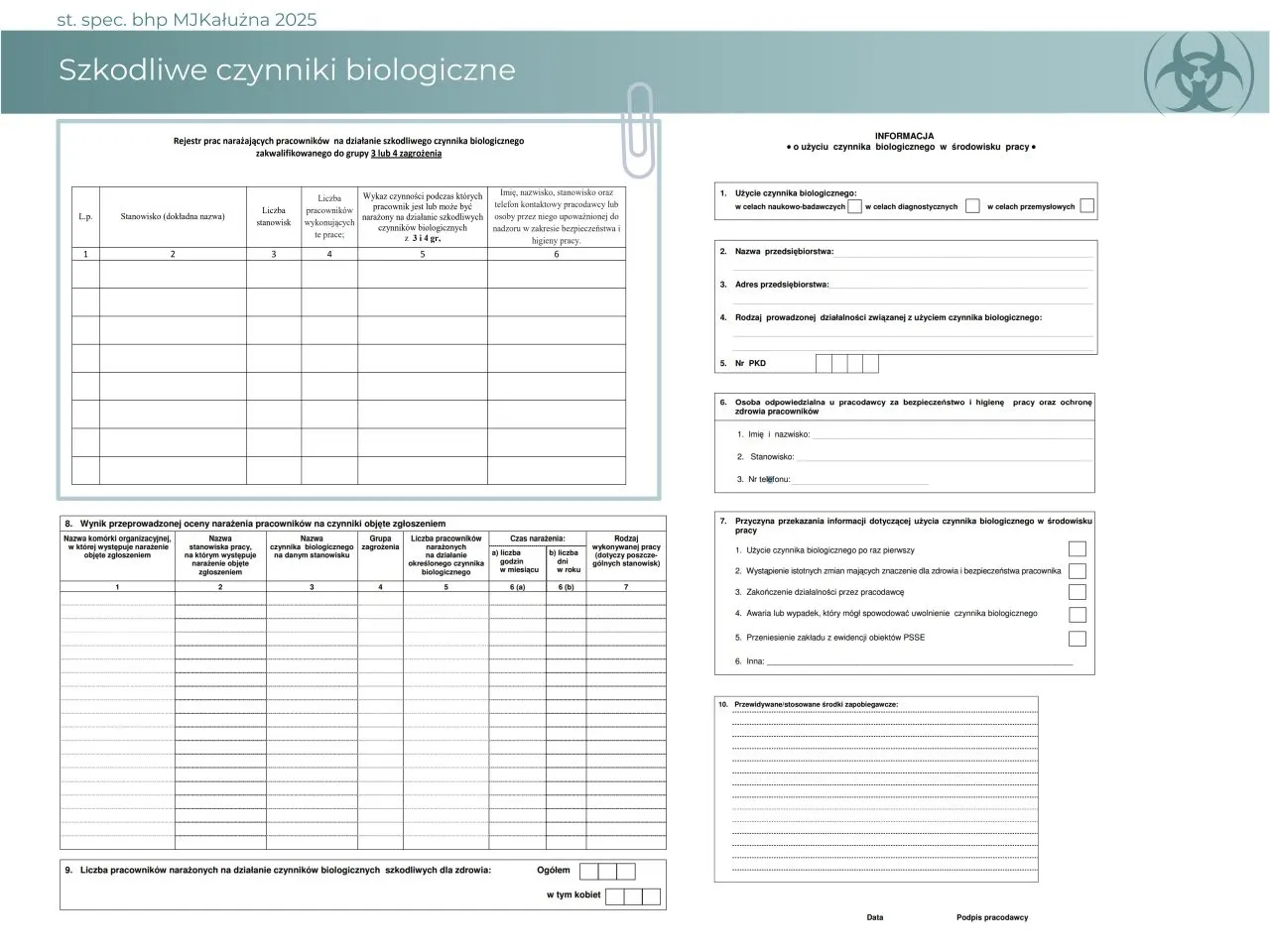1270x952 pixels.
Task: Click the first 'w tym kobiet' box
Action: click(615, 896)
